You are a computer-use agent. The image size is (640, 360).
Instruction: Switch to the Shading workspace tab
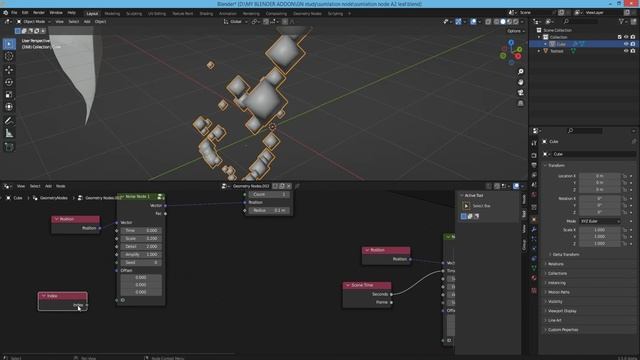(x=206, y=13)
